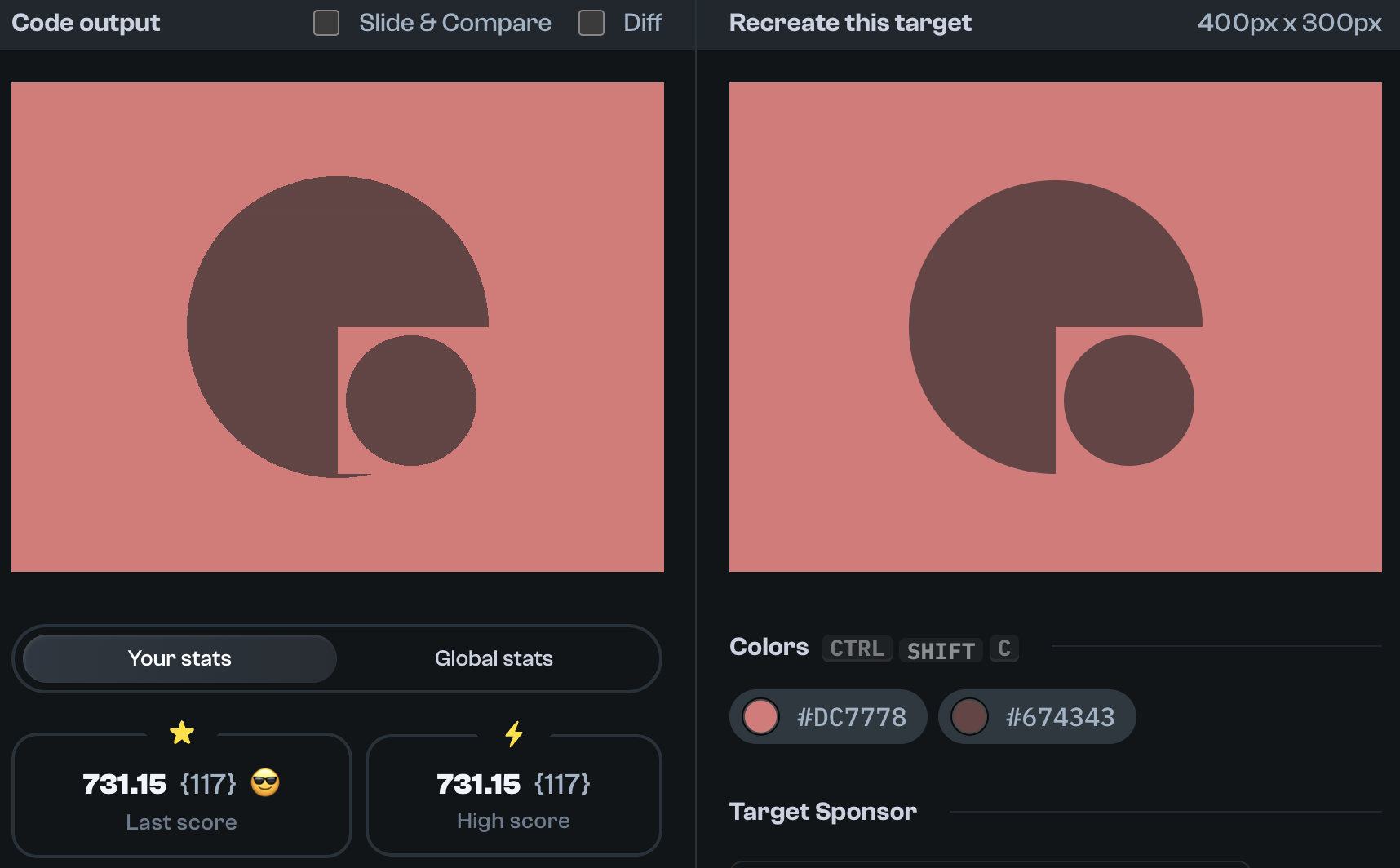The image size is (1400, 868).
Task: Copy the #674343 color code
Action: [1061, 716]
